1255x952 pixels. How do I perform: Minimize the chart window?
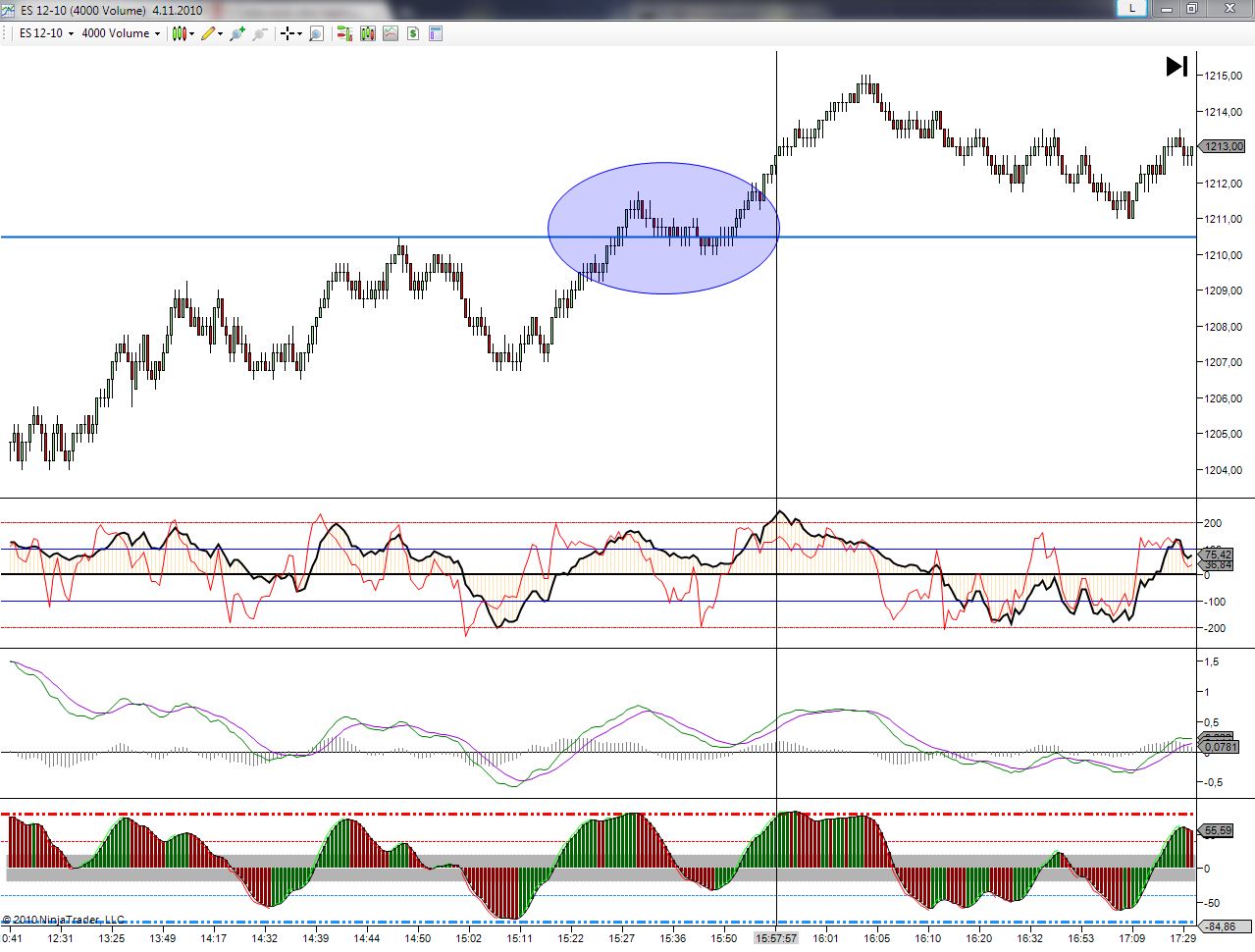click(1168, 8)
